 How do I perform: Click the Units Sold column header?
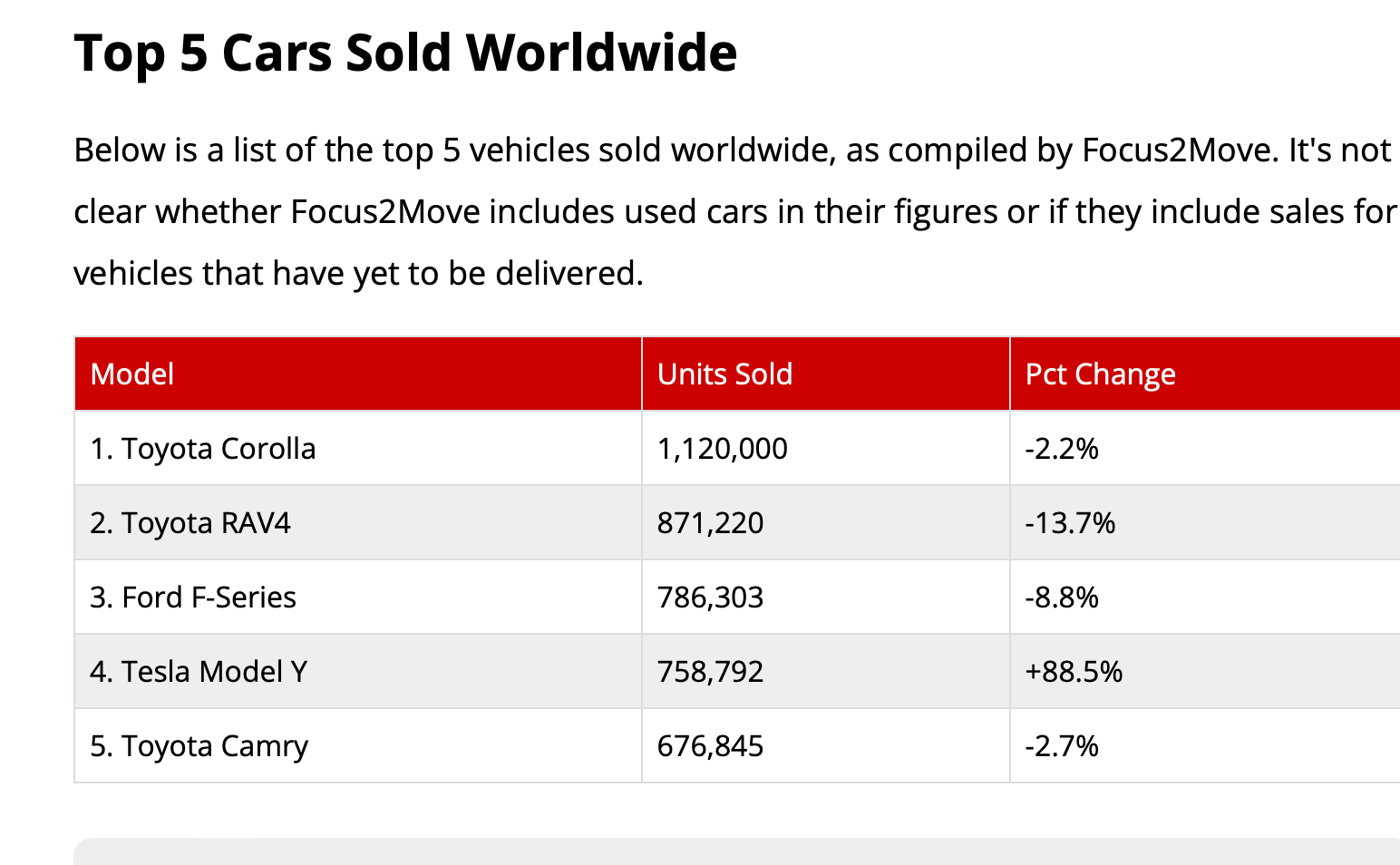(x=724, y=374)
